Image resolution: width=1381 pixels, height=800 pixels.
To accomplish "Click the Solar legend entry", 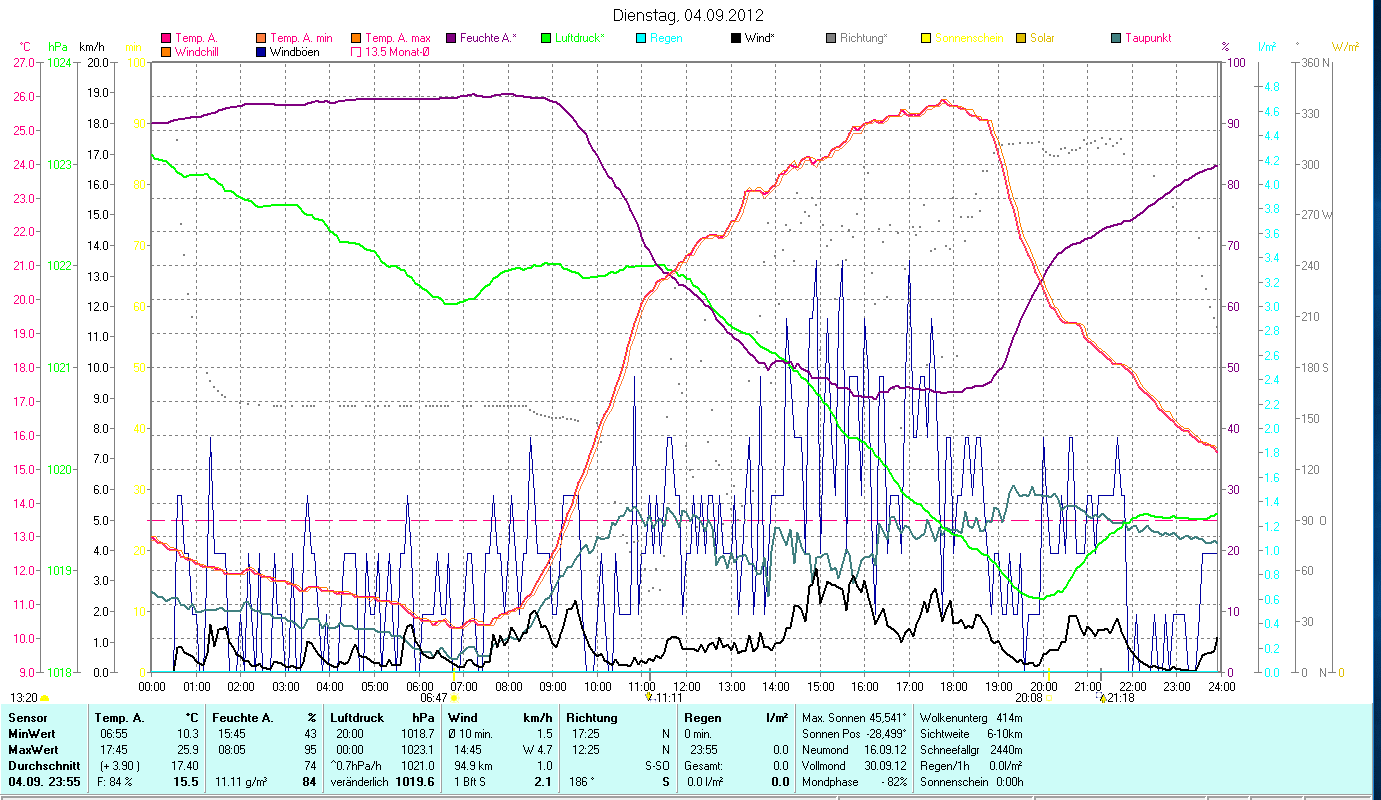I will 1041,38.
